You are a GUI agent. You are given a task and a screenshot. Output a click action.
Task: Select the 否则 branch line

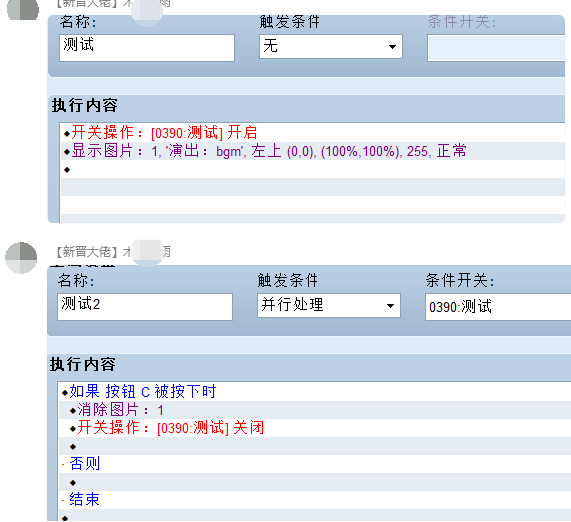coord(315,464)
